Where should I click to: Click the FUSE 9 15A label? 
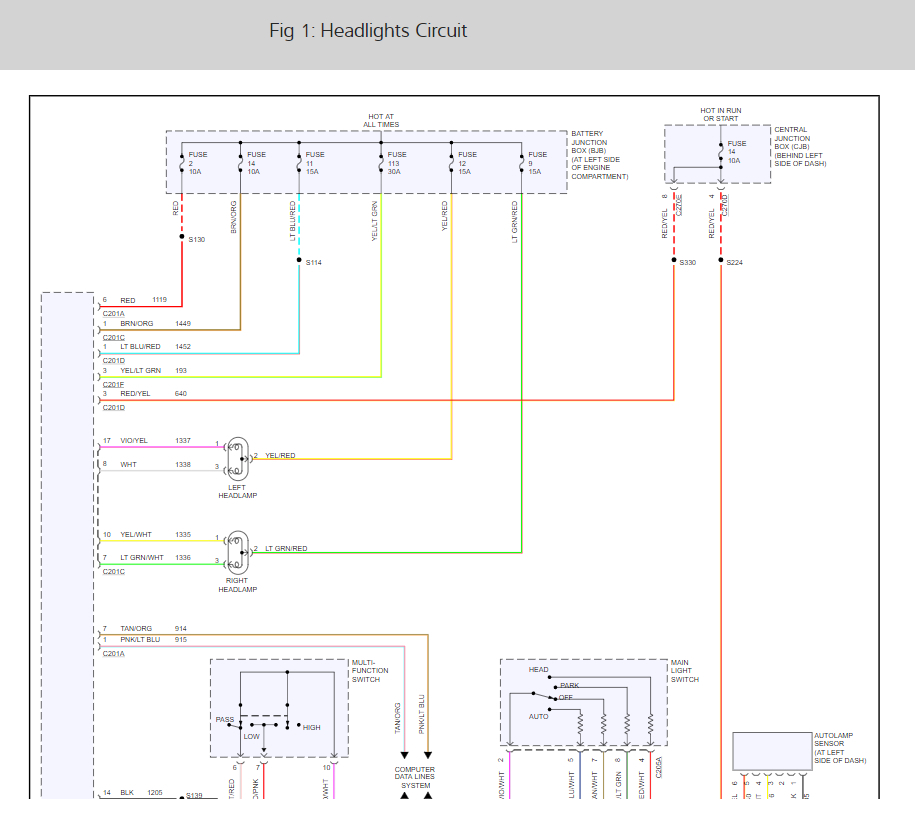(537, 163)
